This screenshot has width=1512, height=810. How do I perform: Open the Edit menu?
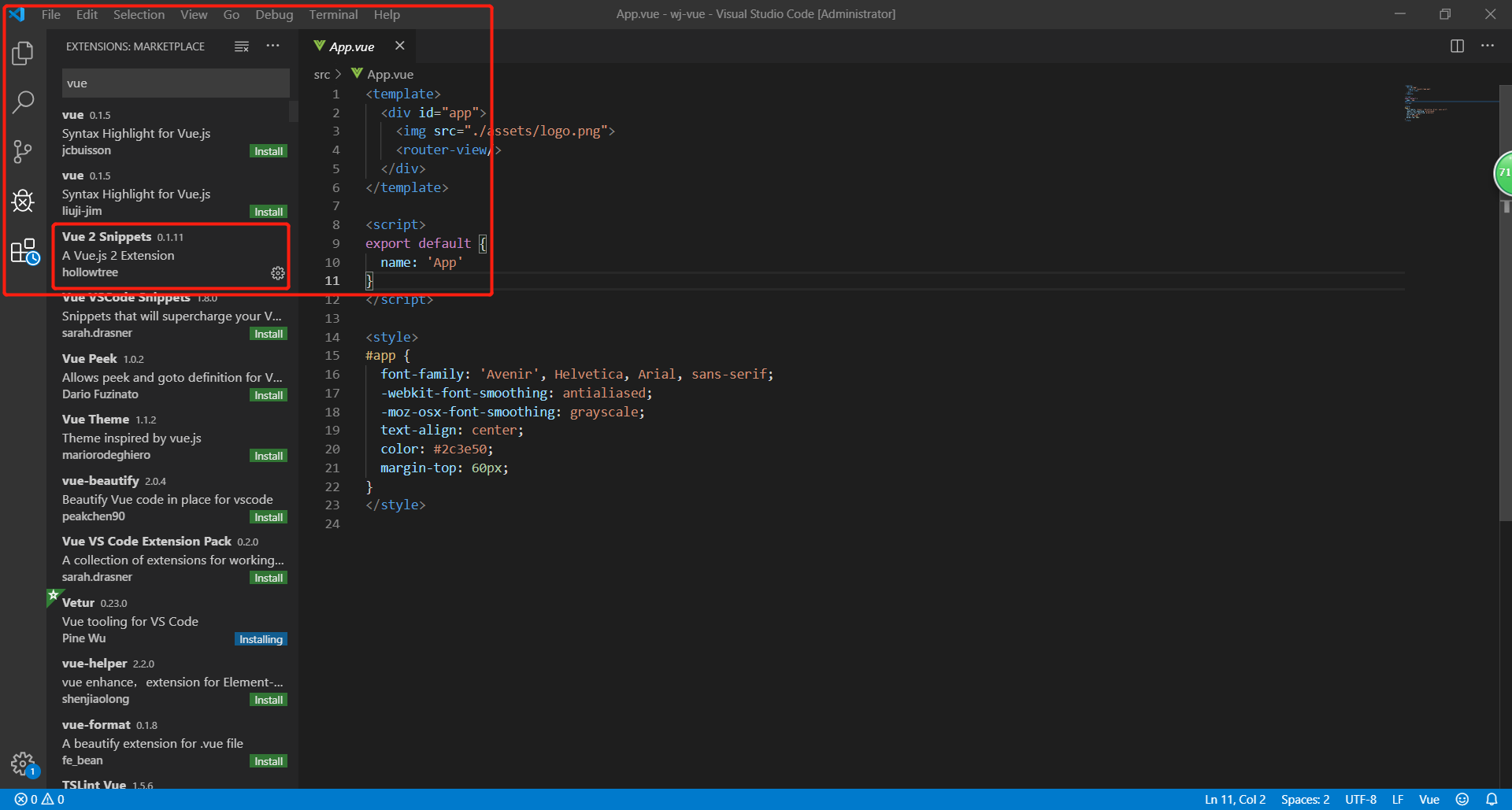87,14
